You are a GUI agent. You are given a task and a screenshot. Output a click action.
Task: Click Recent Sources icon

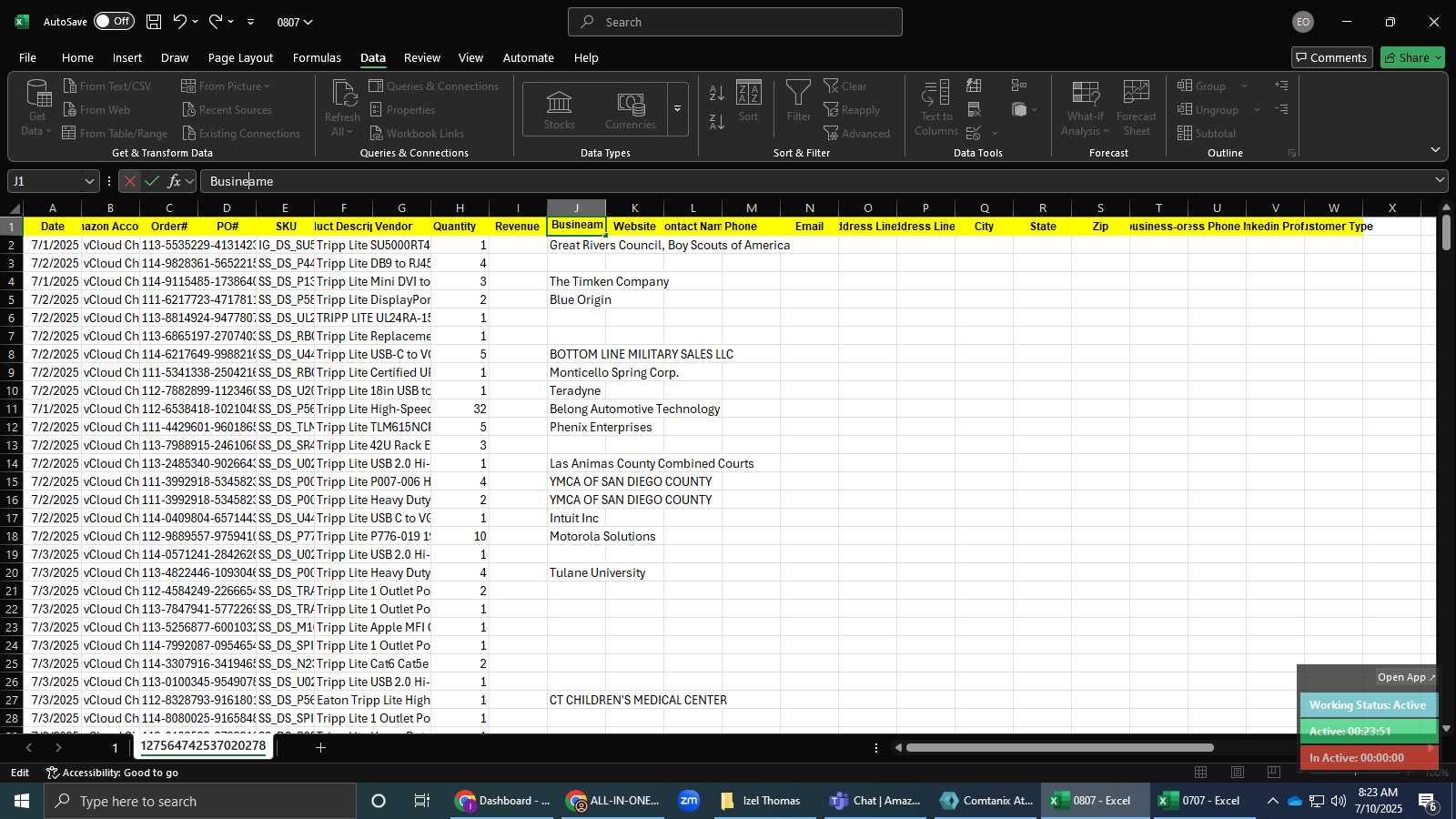tap(189, 109)
